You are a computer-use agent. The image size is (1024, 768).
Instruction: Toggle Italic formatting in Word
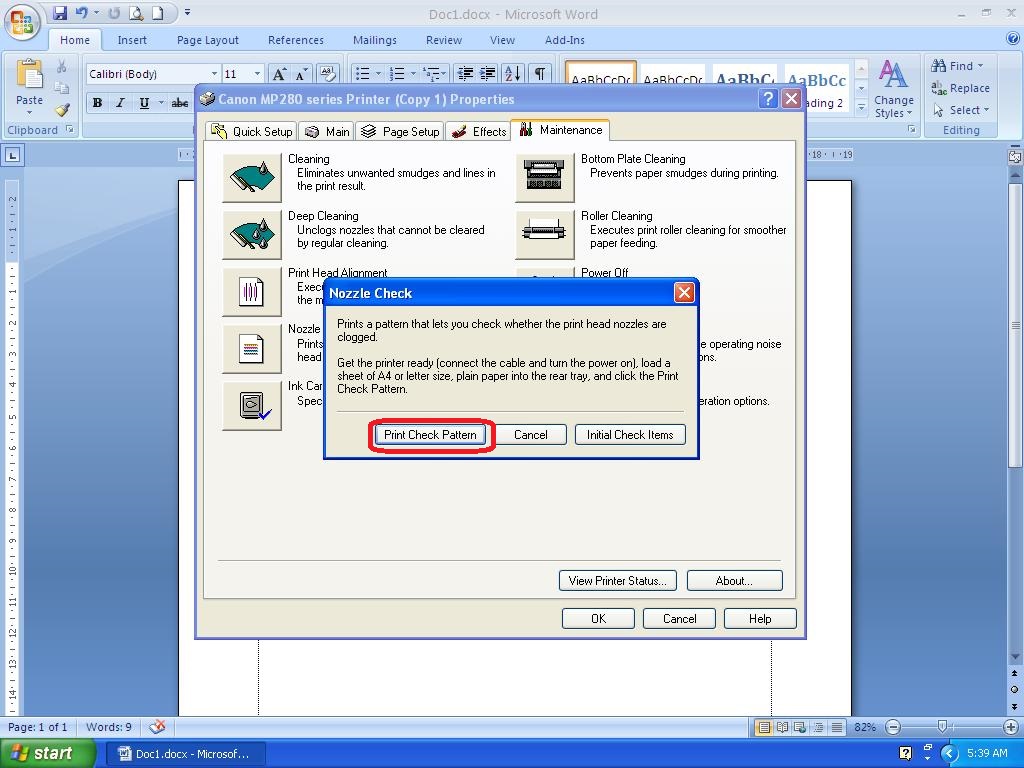pyautogui.click(x=120, y=103)
